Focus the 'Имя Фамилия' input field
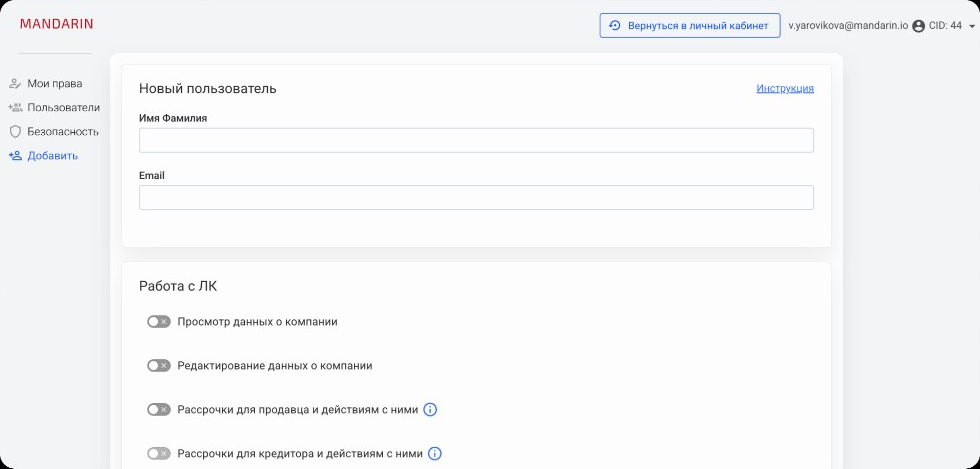Viewport: 980px width, 469px height. pyautogui.click(x=476, y=140)
